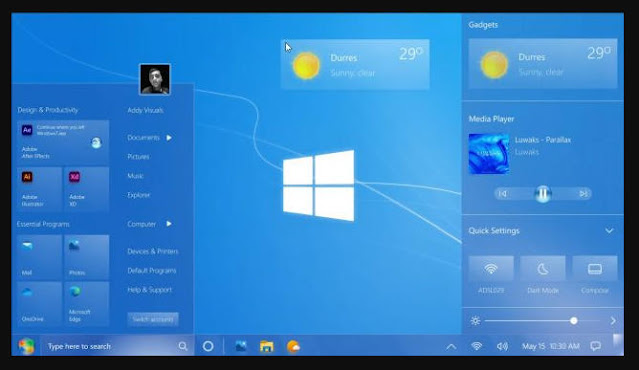Click the volume speaker icon in tray
The image size is (639, 370).
502,346
